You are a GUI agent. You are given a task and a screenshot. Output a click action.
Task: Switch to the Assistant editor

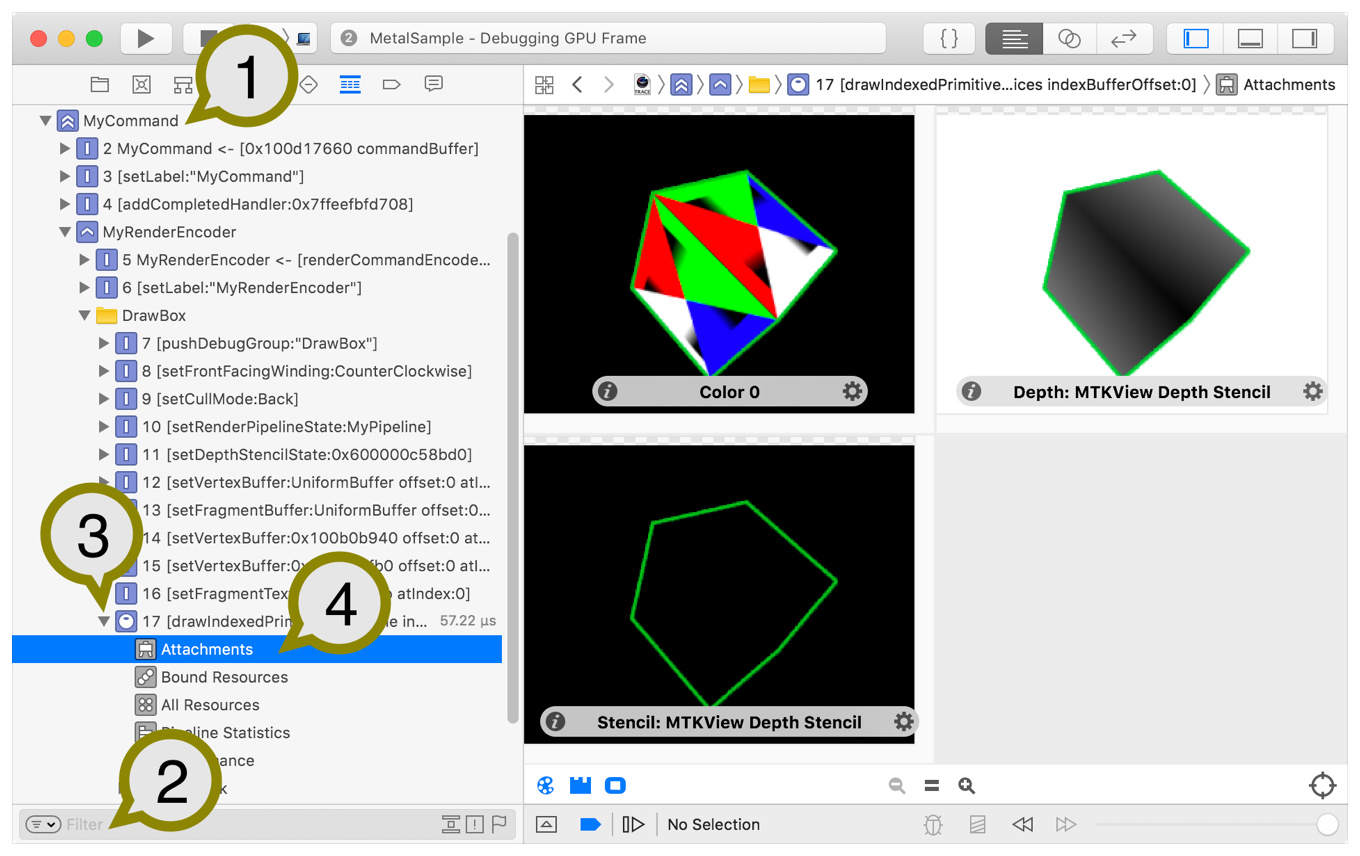1070,38
